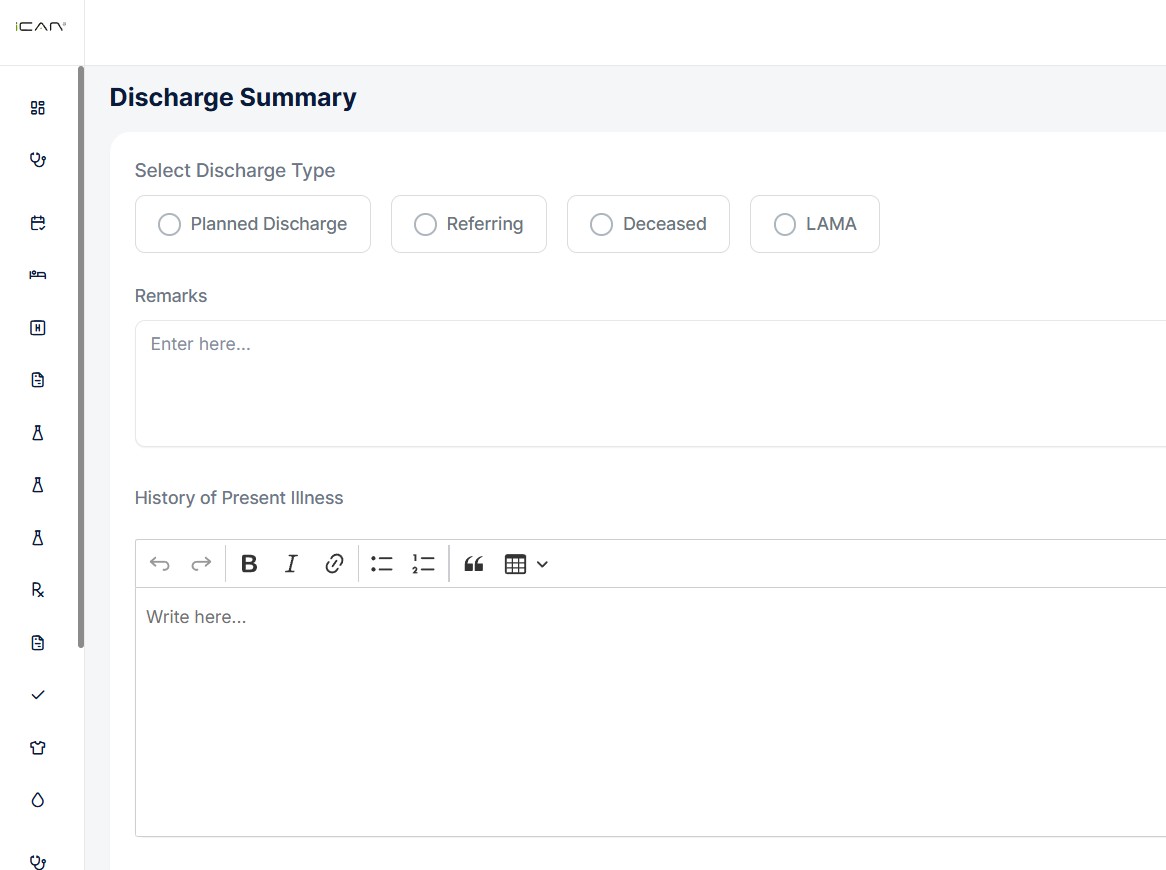Click into the Remarks text field
Image resolution: width=1166 pixels, height=870 pixels.
[x=650, y=383]
